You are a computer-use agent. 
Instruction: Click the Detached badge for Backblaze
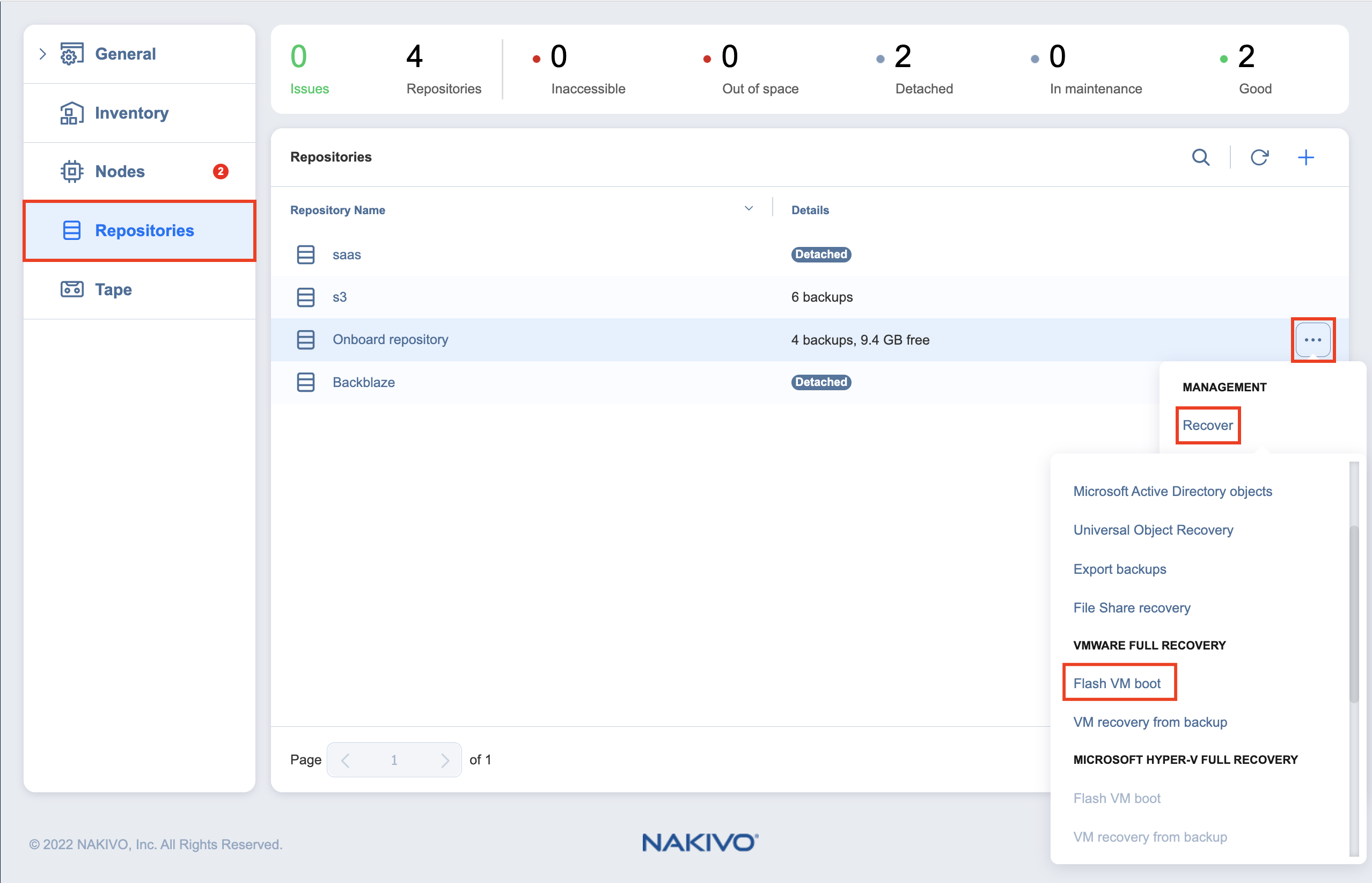(x=821, y=382)
